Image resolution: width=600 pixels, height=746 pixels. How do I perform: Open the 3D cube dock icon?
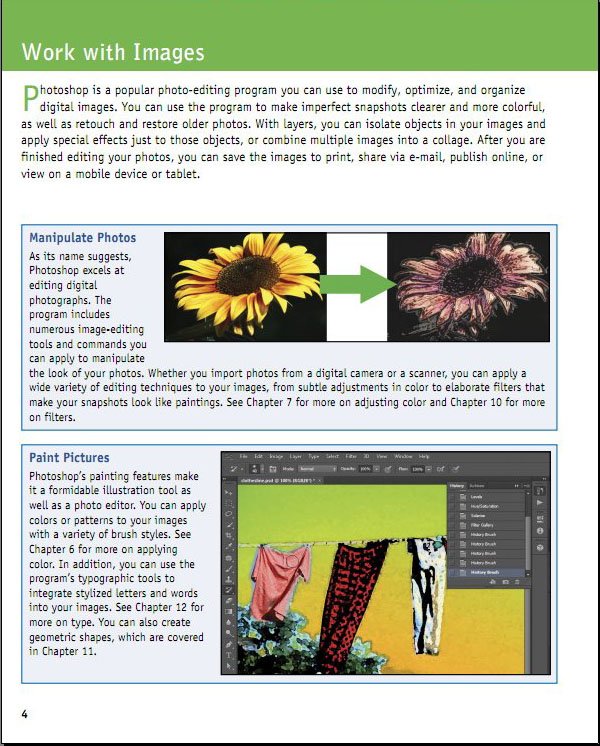point(540,548)
